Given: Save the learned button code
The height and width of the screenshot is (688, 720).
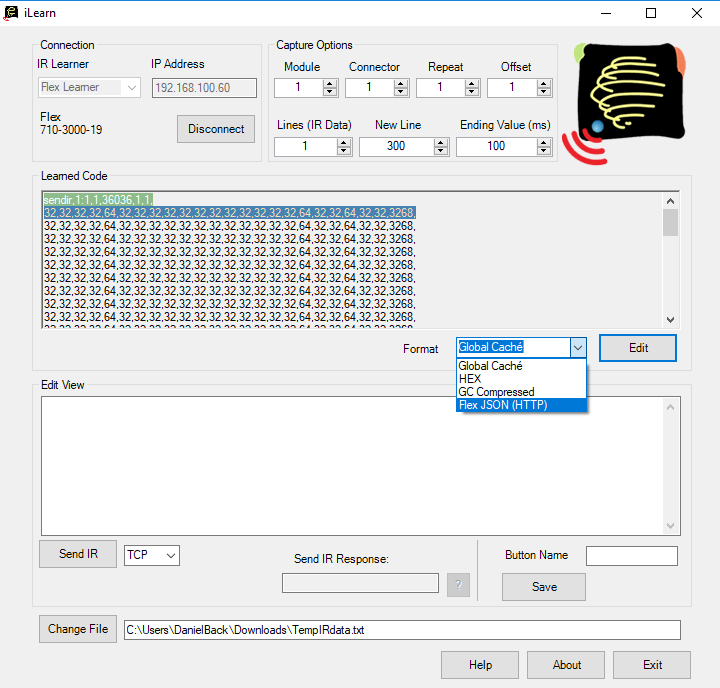Looking at the screenshot, I should point(544,587).
